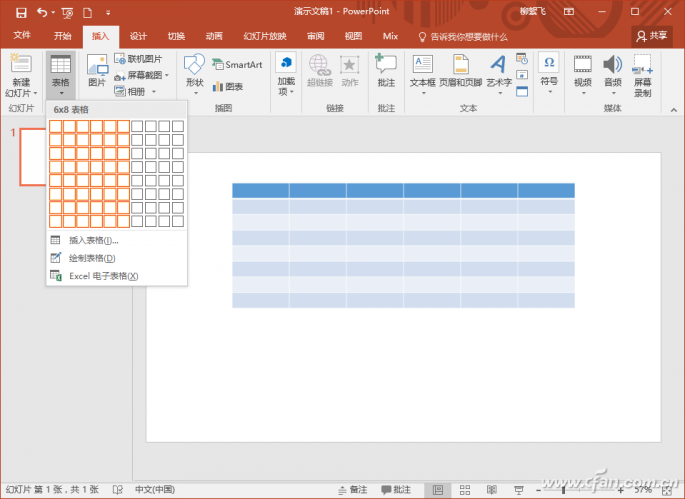Insert a 文本框 (Text Box)
Screen dimensions: 685x499
coord(422,74)
